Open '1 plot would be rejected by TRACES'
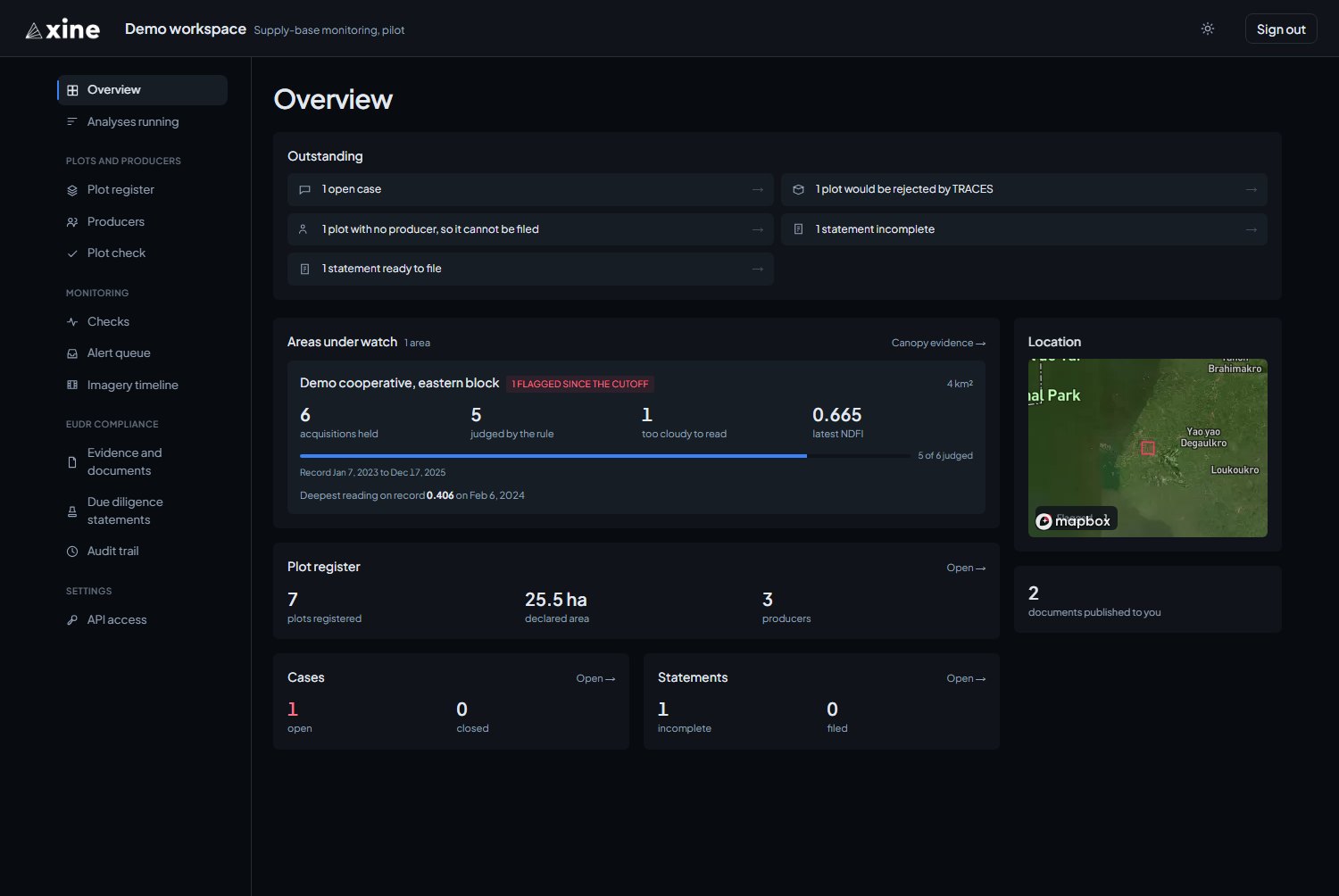Image resolution: width=1339 pixels, height=896 pixels. tap(1024, 189)
